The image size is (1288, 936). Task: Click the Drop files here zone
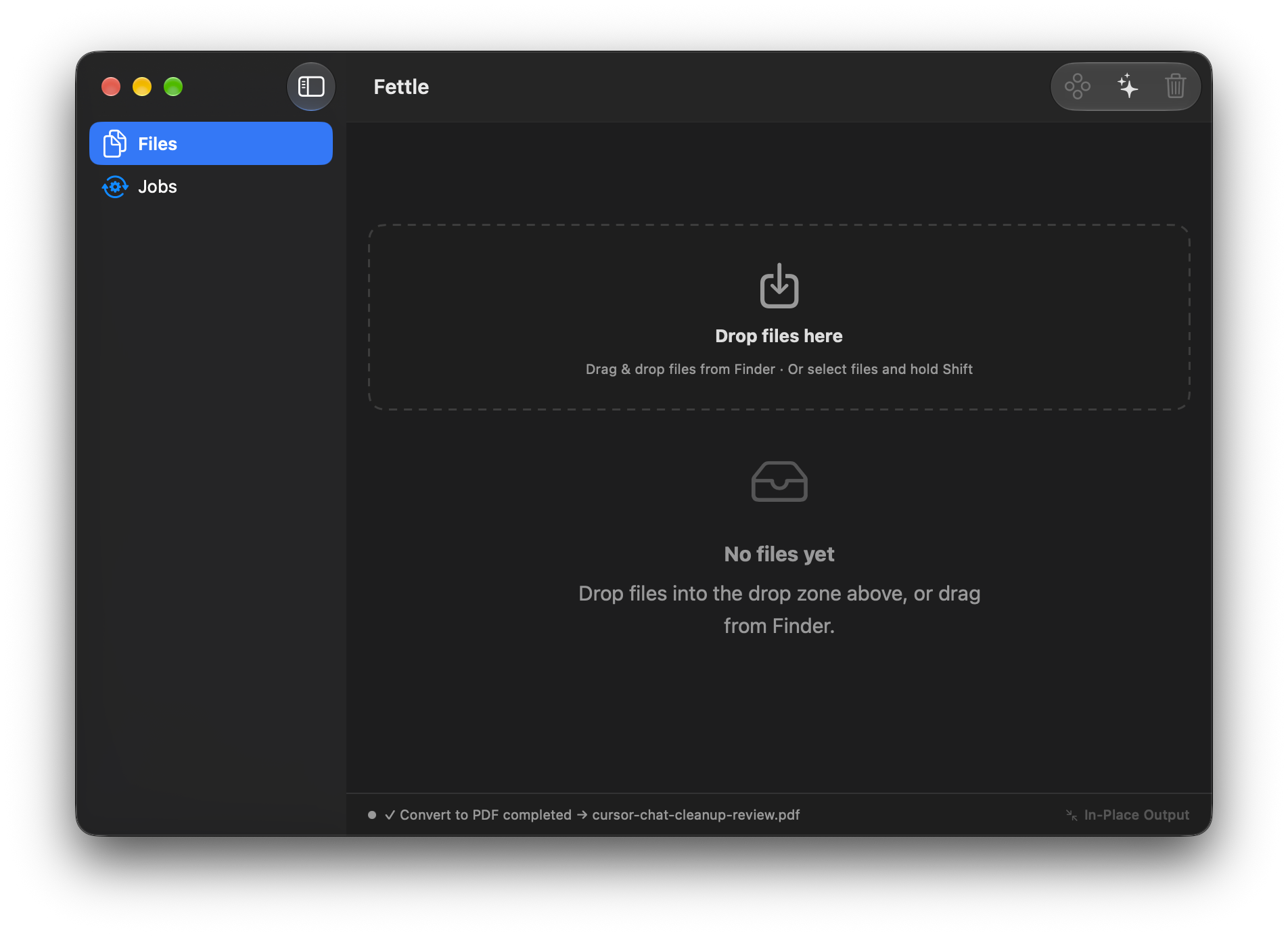tap(779, 317)
